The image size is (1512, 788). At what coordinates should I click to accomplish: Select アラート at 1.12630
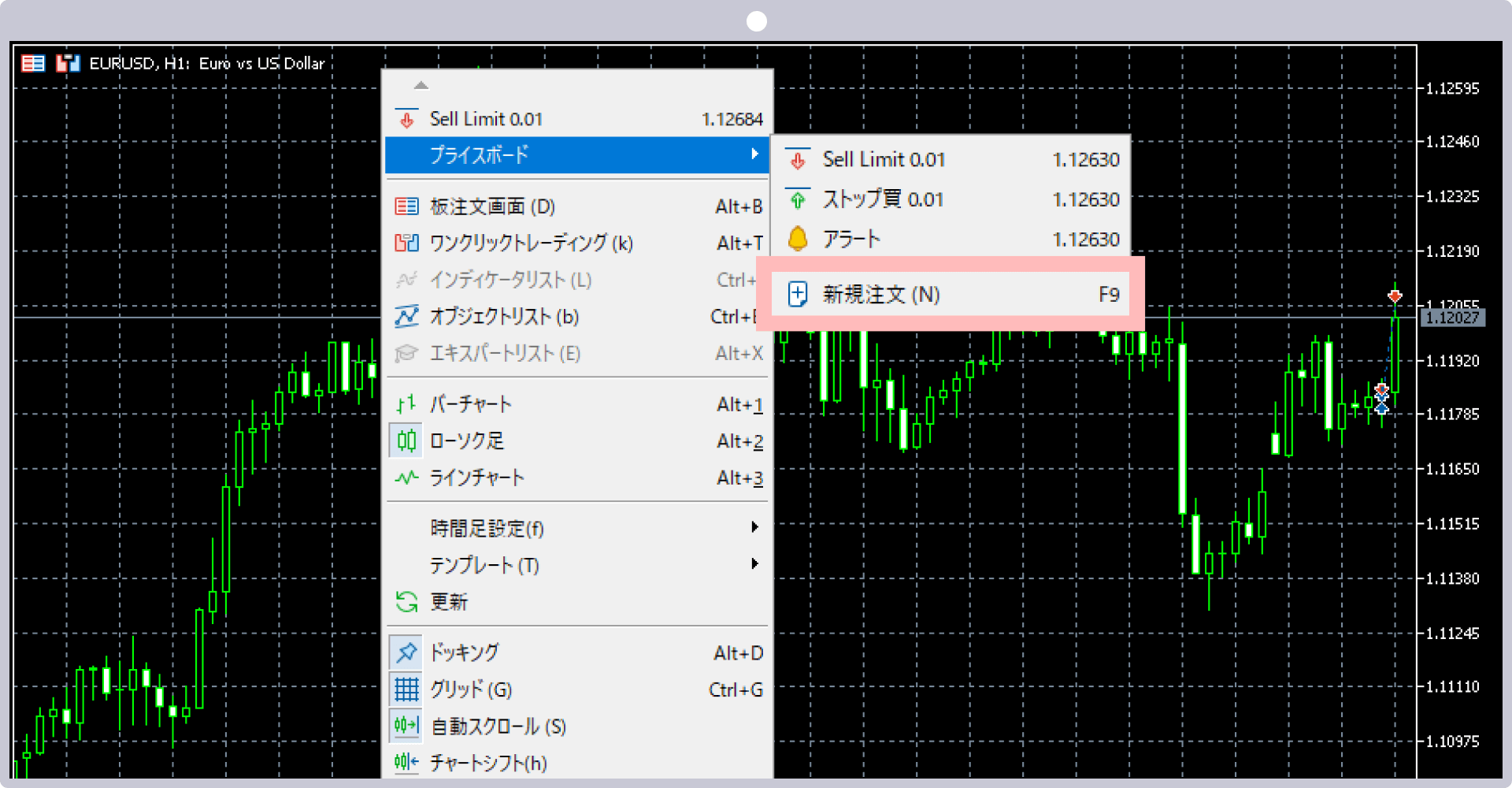pyautogui.click(x=951, y=239)
